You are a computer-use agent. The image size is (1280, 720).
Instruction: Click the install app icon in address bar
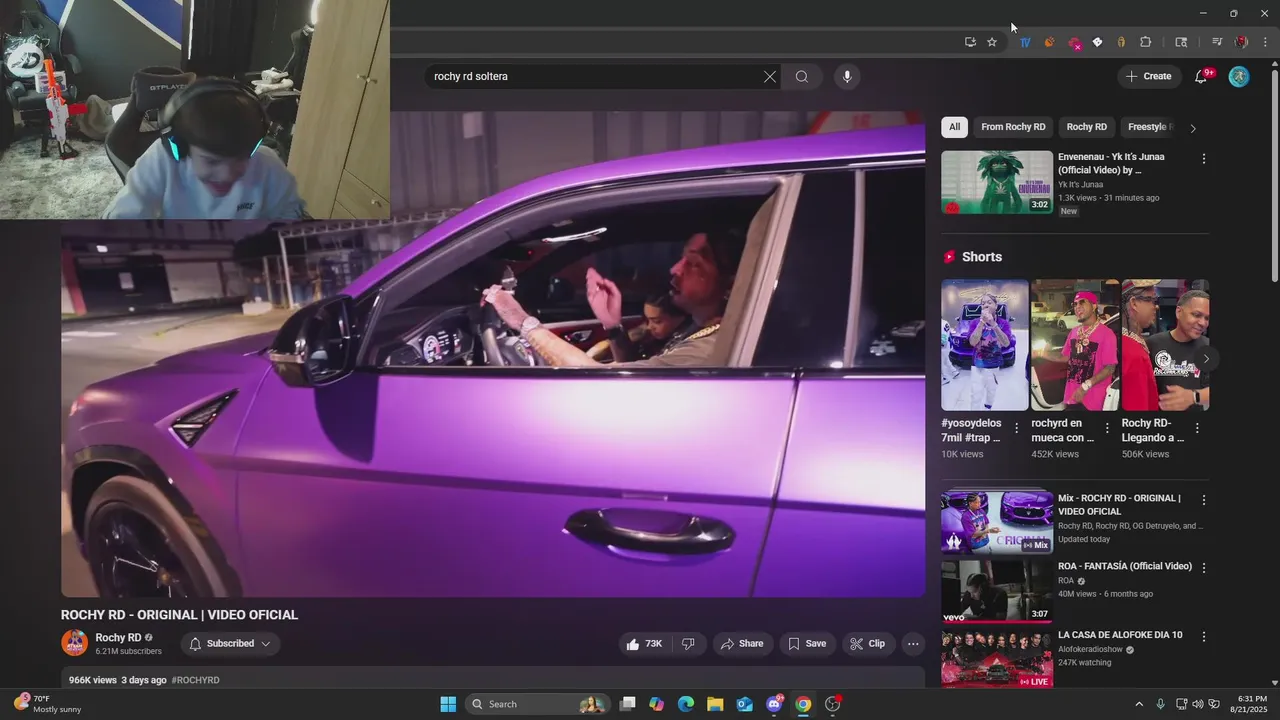point(970,42)
